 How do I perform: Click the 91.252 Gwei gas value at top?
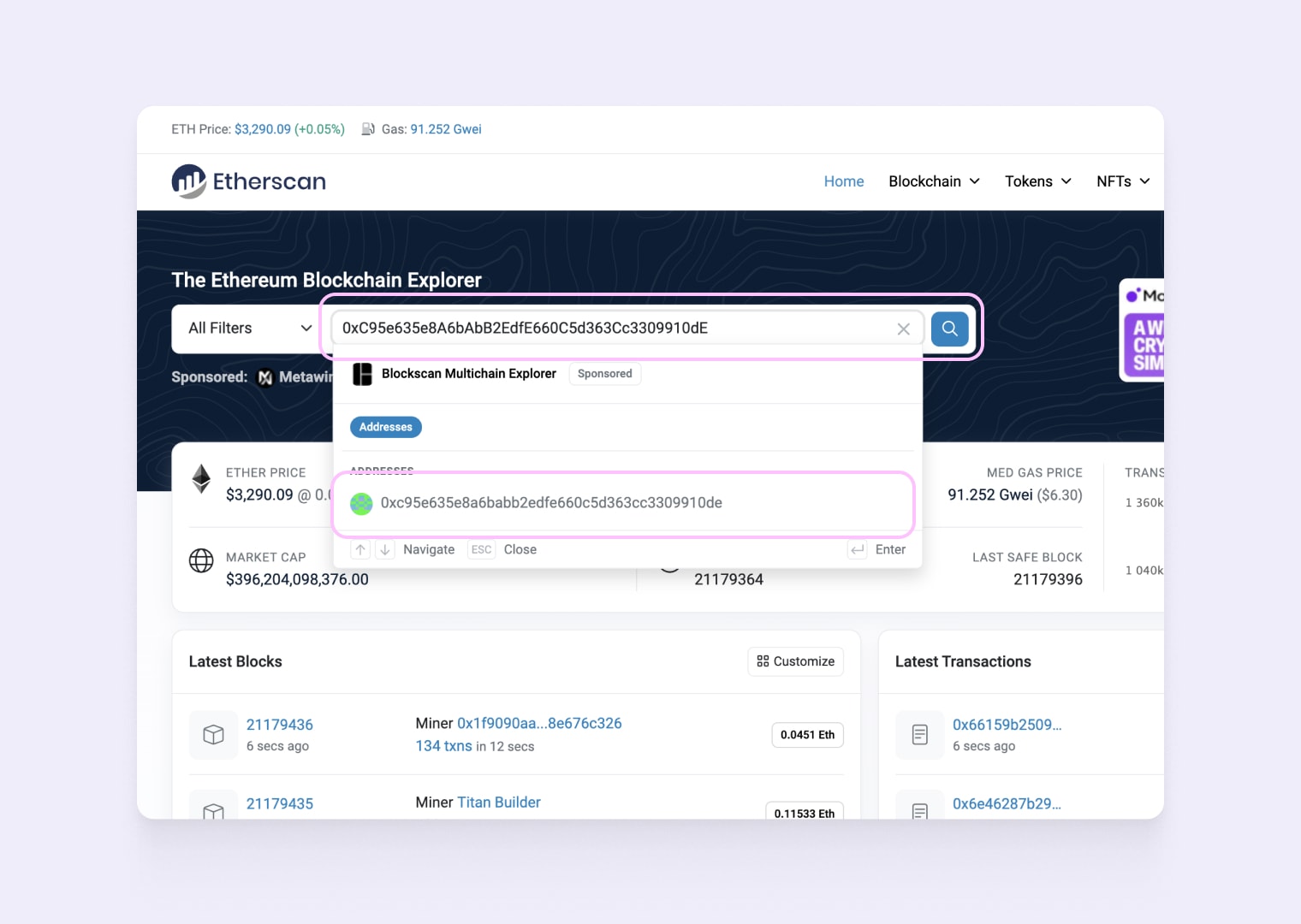pyautogui.click(x=446, y=129)
